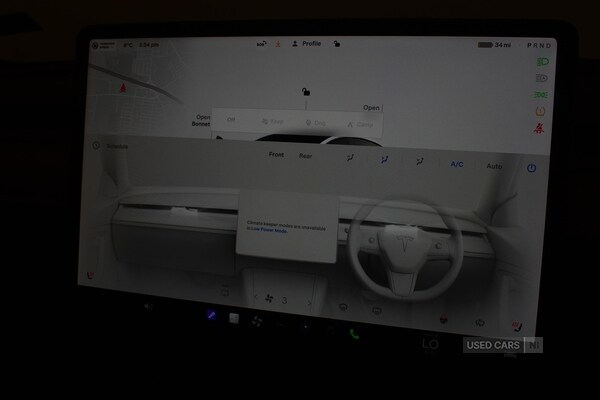The width and height of the screenshot is (600, 400).
Task: Toggle face-level airflow vent icon
Action: pyautogui.click(x=384, y=160)
